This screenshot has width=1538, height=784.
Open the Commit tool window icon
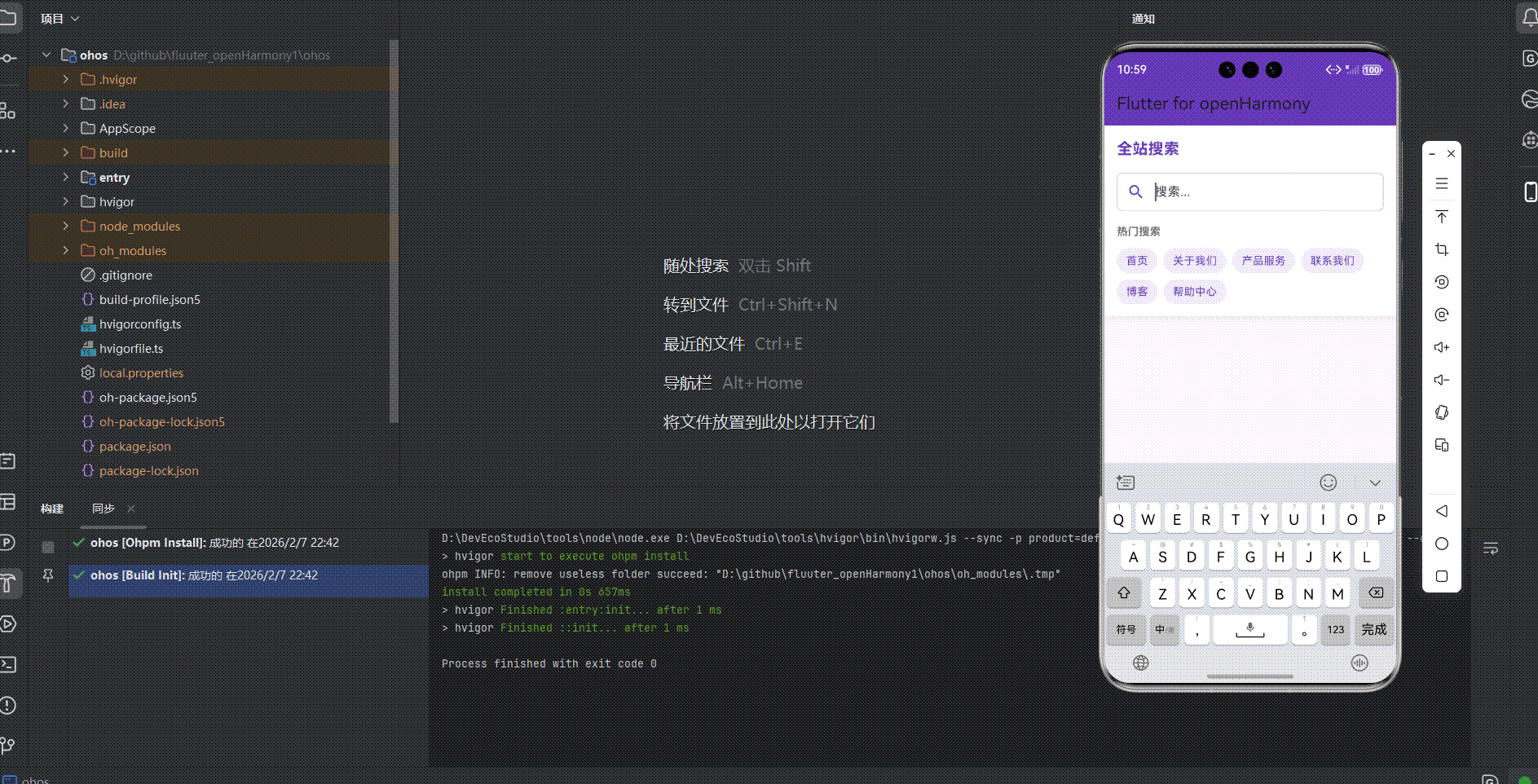pyautogui.click(x=8, y=59)
